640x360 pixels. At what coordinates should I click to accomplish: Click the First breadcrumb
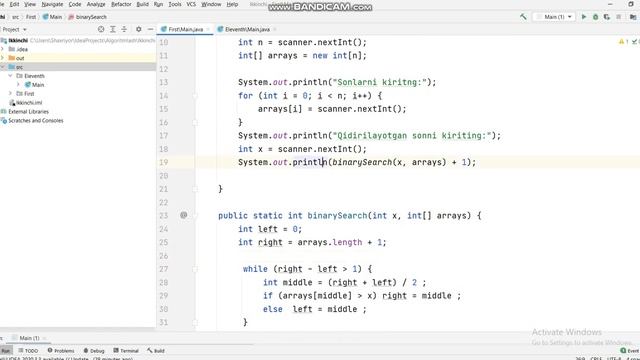31,17
